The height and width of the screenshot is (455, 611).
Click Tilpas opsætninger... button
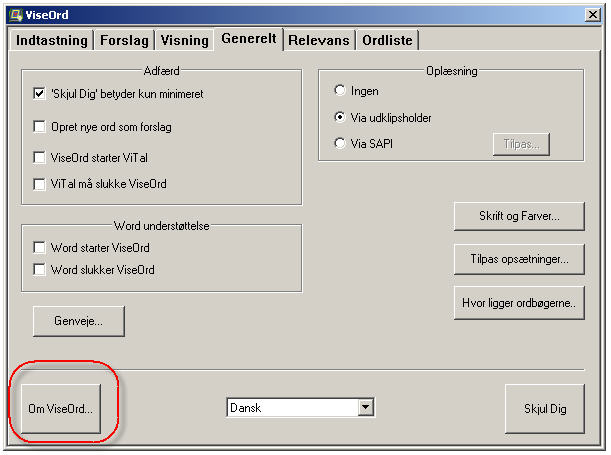coord(519,259)
